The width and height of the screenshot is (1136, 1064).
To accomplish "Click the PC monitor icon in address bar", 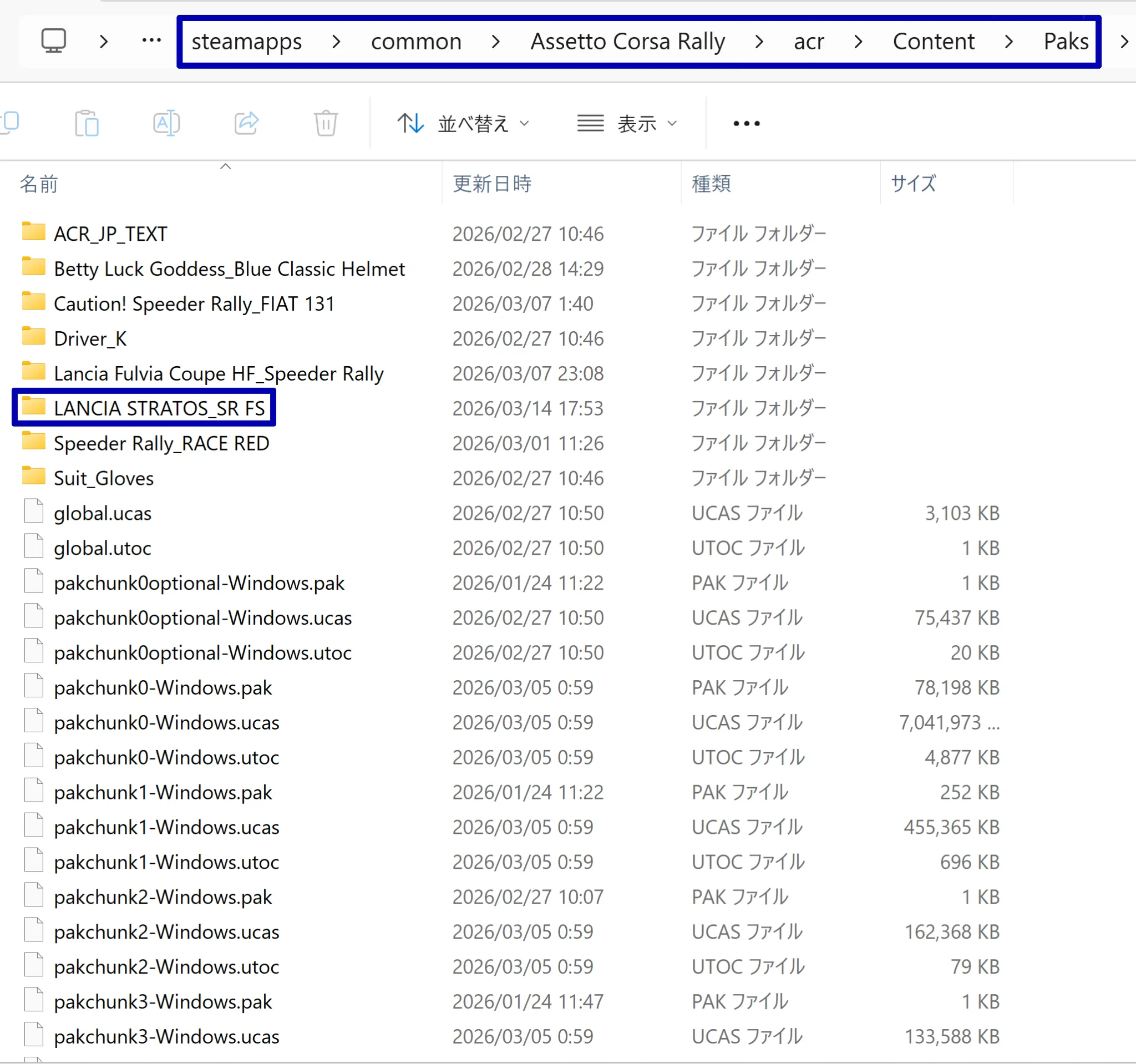I will pos(54,41).
